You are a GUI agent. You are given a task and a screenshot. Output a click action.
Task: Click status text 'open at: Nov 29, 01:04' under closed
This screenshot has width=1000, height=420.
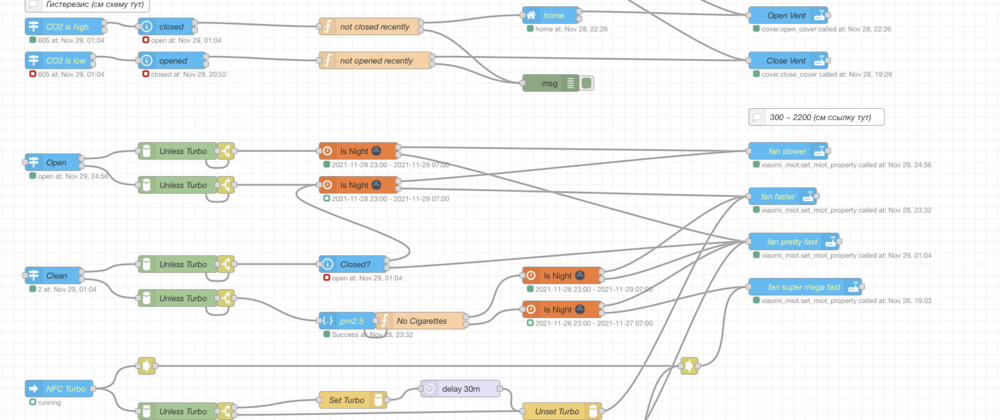click(187, 40)
